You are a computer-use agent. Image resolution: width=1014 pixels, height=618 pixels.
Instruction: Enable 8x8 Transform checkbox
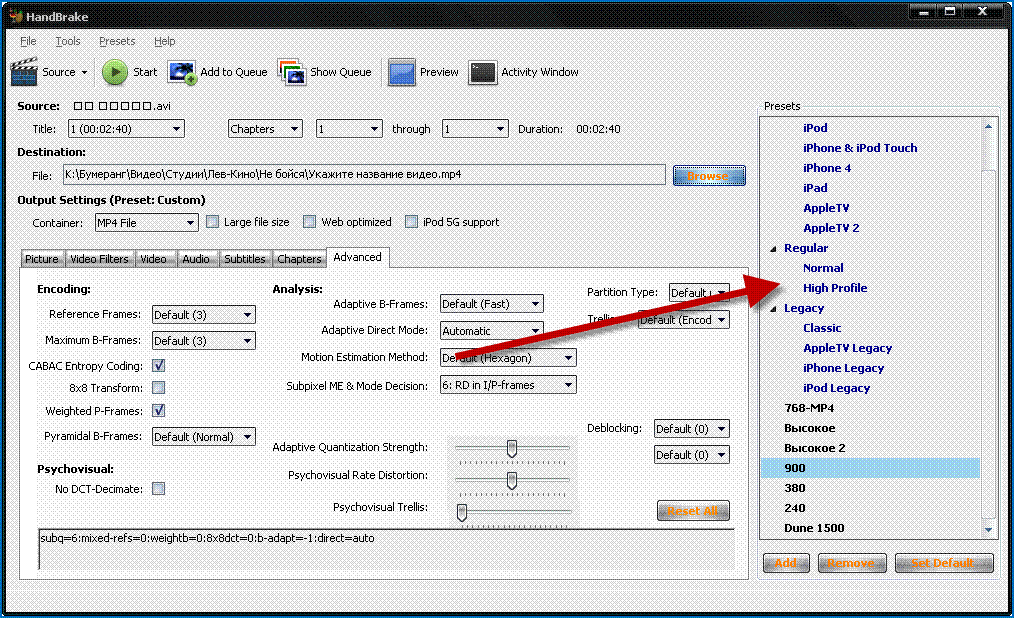(158, 388)
